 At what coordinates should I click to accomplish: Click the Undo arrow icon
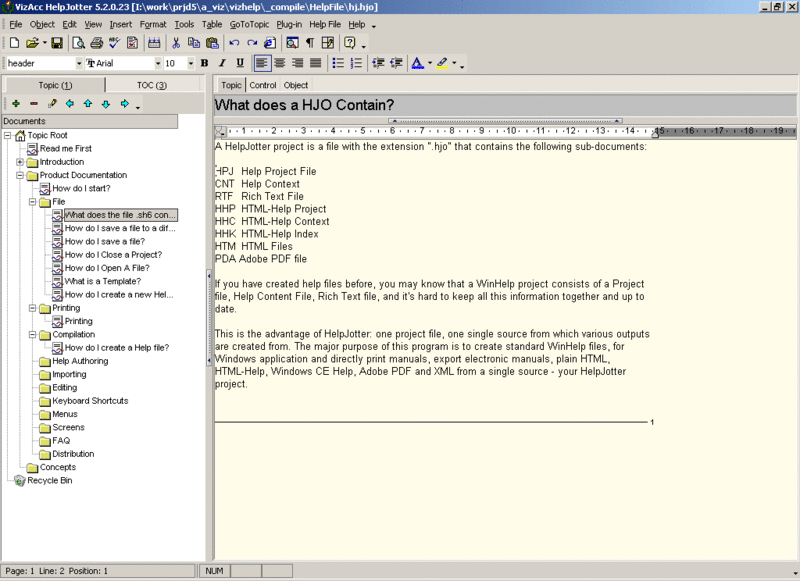[234, 43]
